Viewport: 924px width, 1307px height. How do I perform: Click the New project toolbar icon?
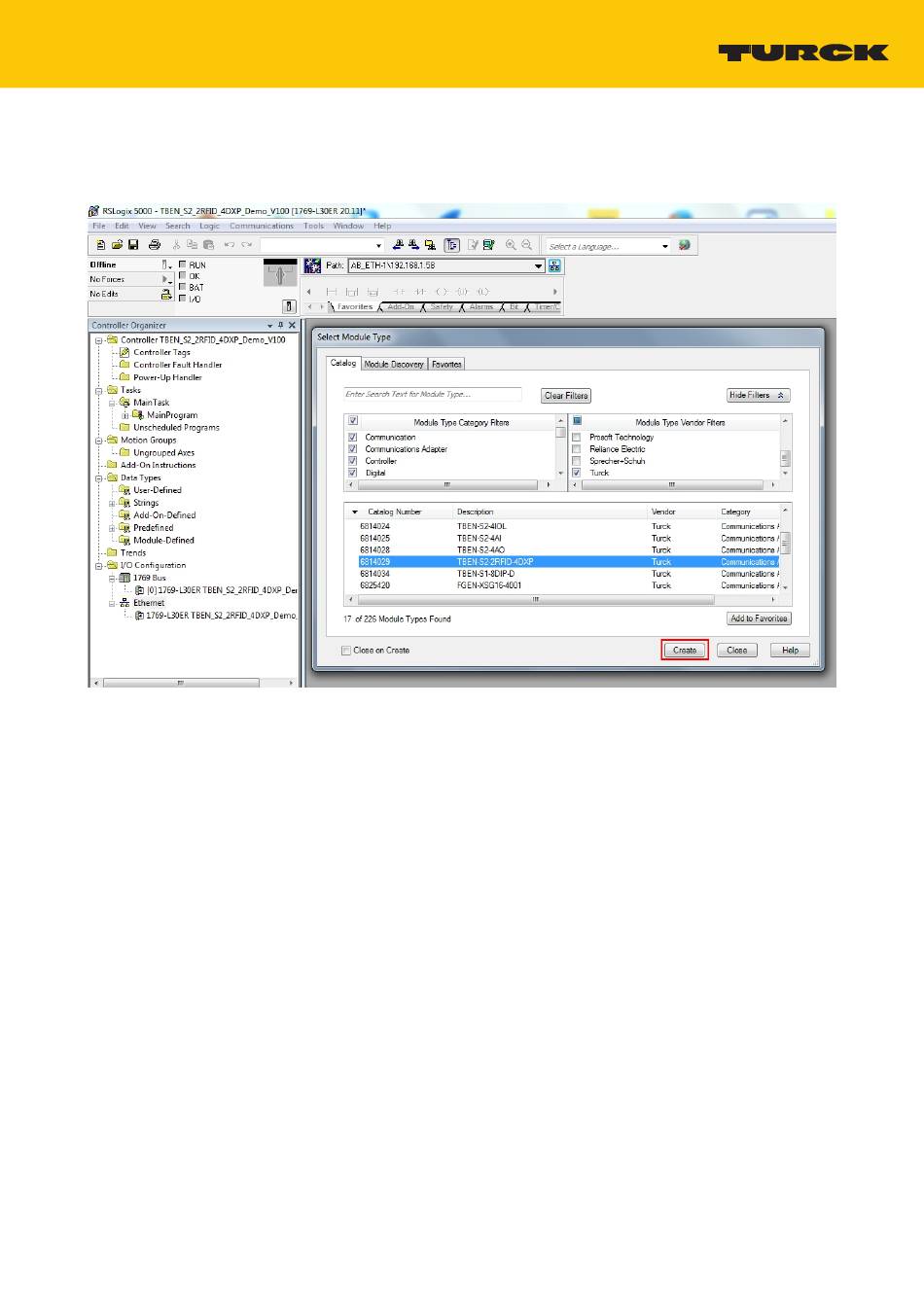[x=100, y=245]
